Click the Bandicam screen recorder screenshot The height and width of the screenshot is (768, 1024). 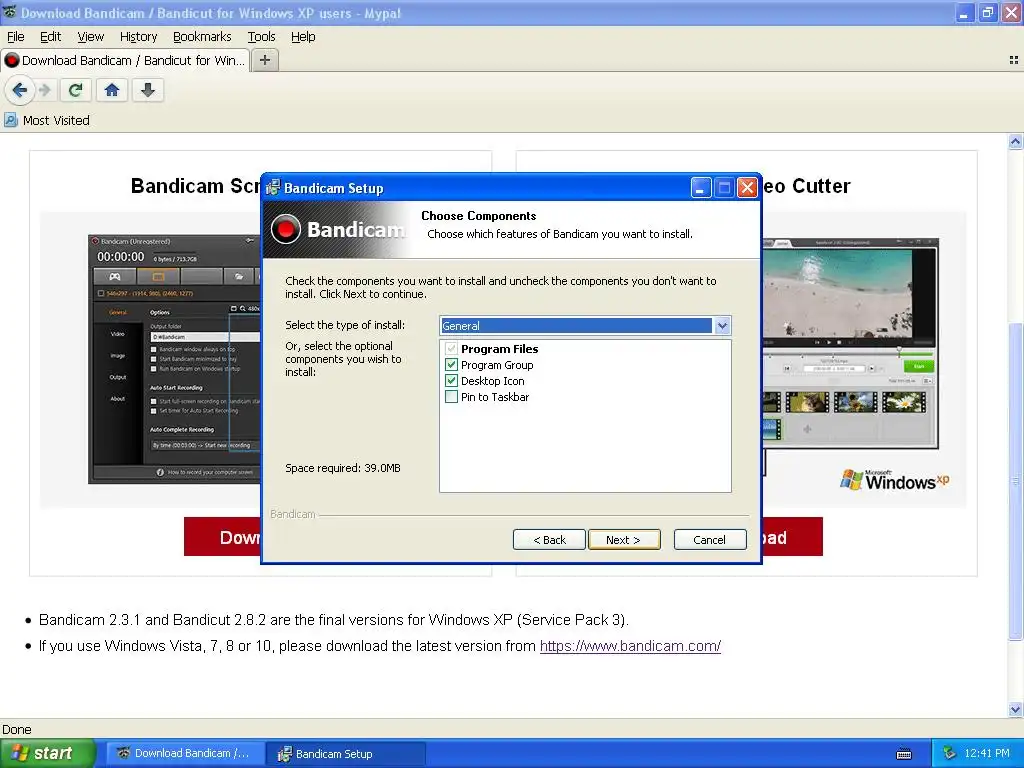point(174,359)
